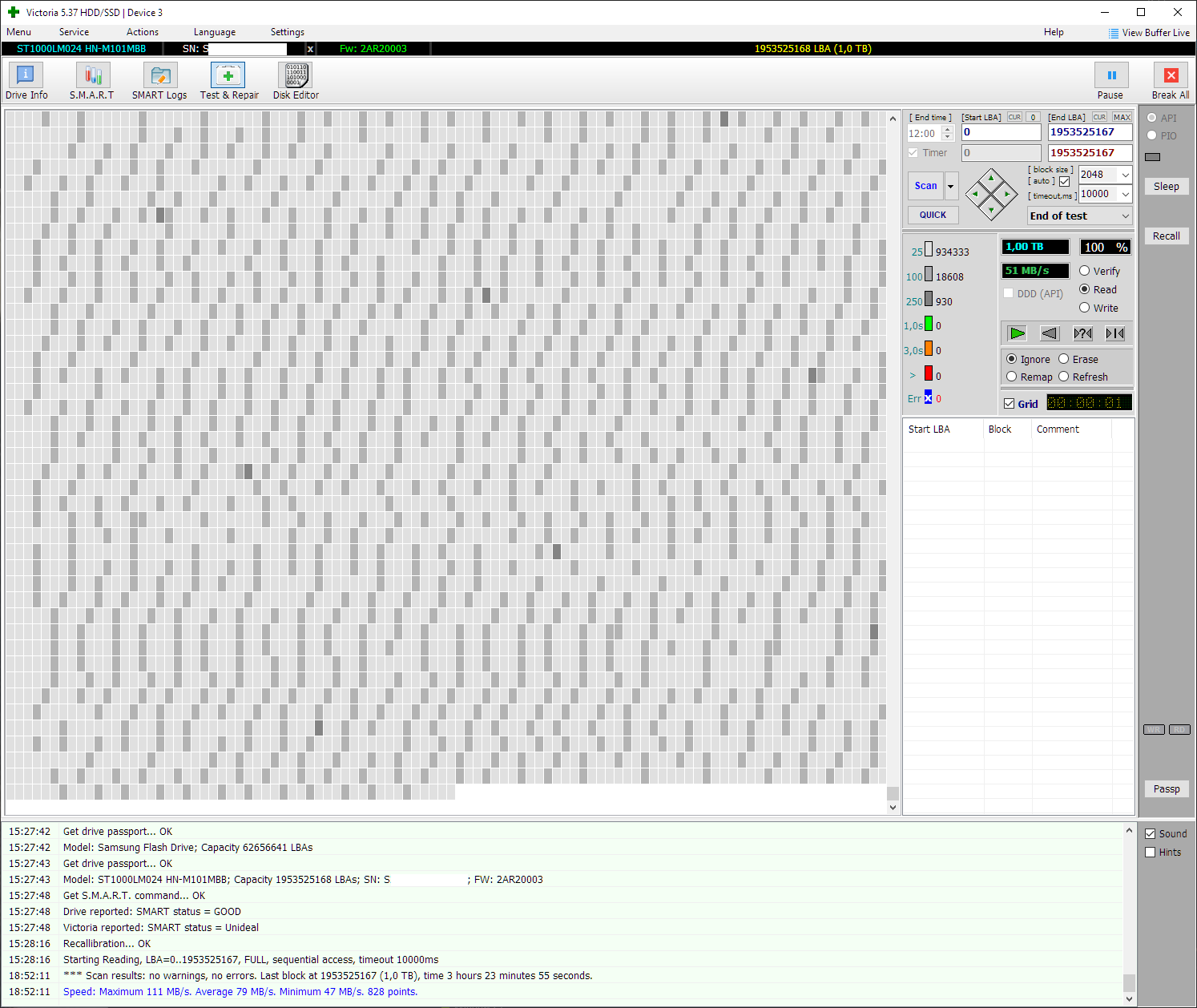Click the log panel scrollbar down arrow
This screenshot has width=1197, height=1008.
tap(1129, 998)
